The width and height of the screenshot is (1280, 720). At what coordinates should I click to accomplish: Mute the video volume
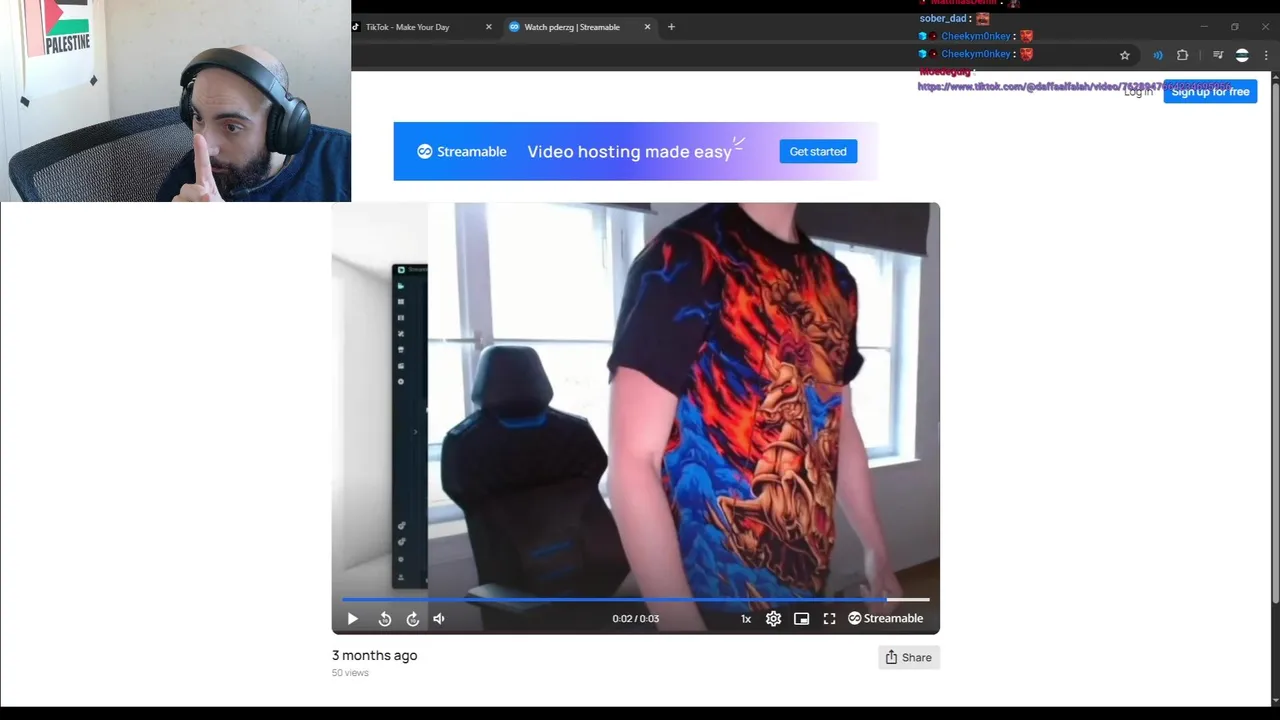(439, 619)
